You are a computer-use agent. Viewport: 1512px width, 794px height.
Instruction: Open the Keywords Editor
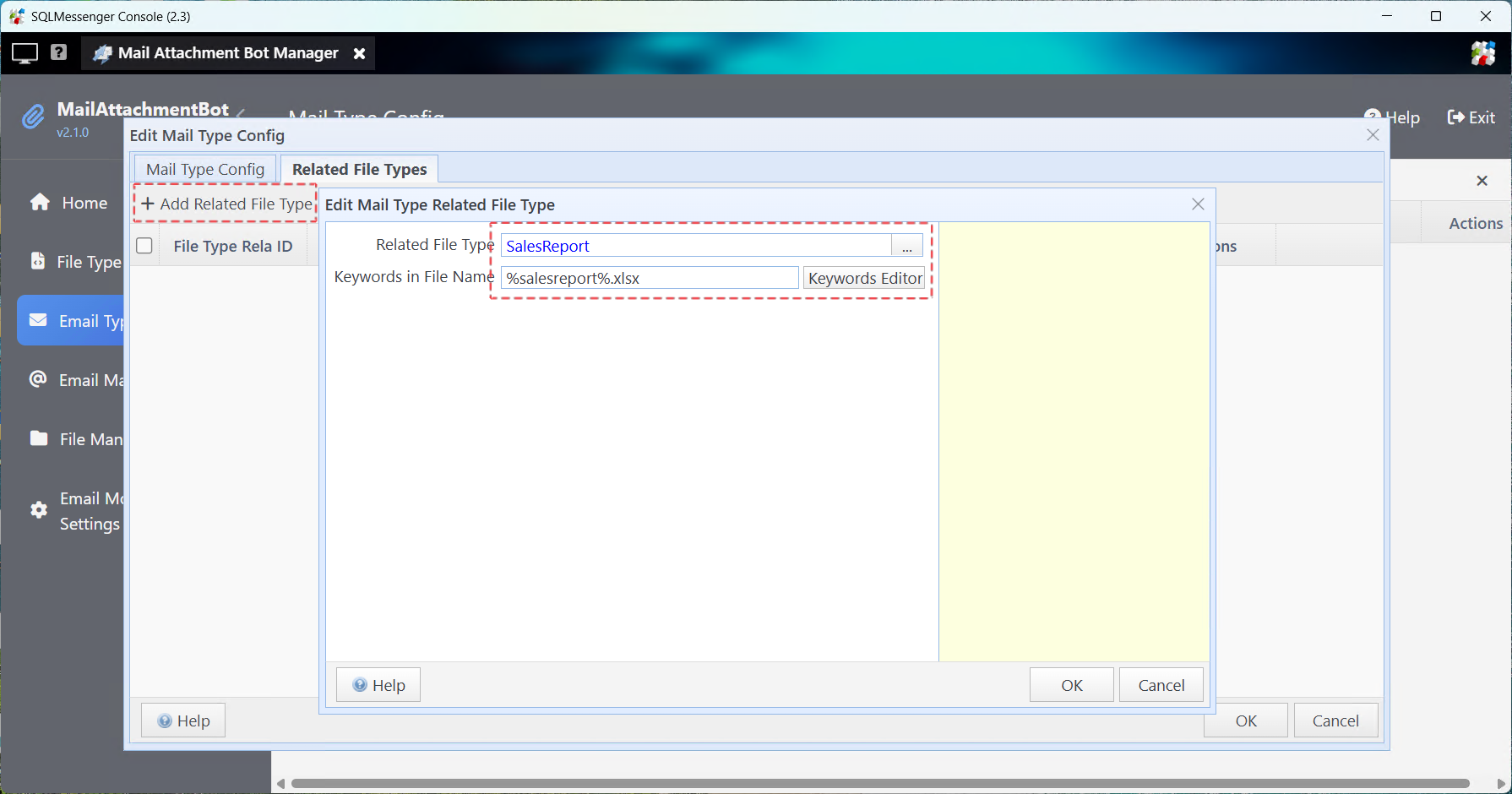(864, 278)
